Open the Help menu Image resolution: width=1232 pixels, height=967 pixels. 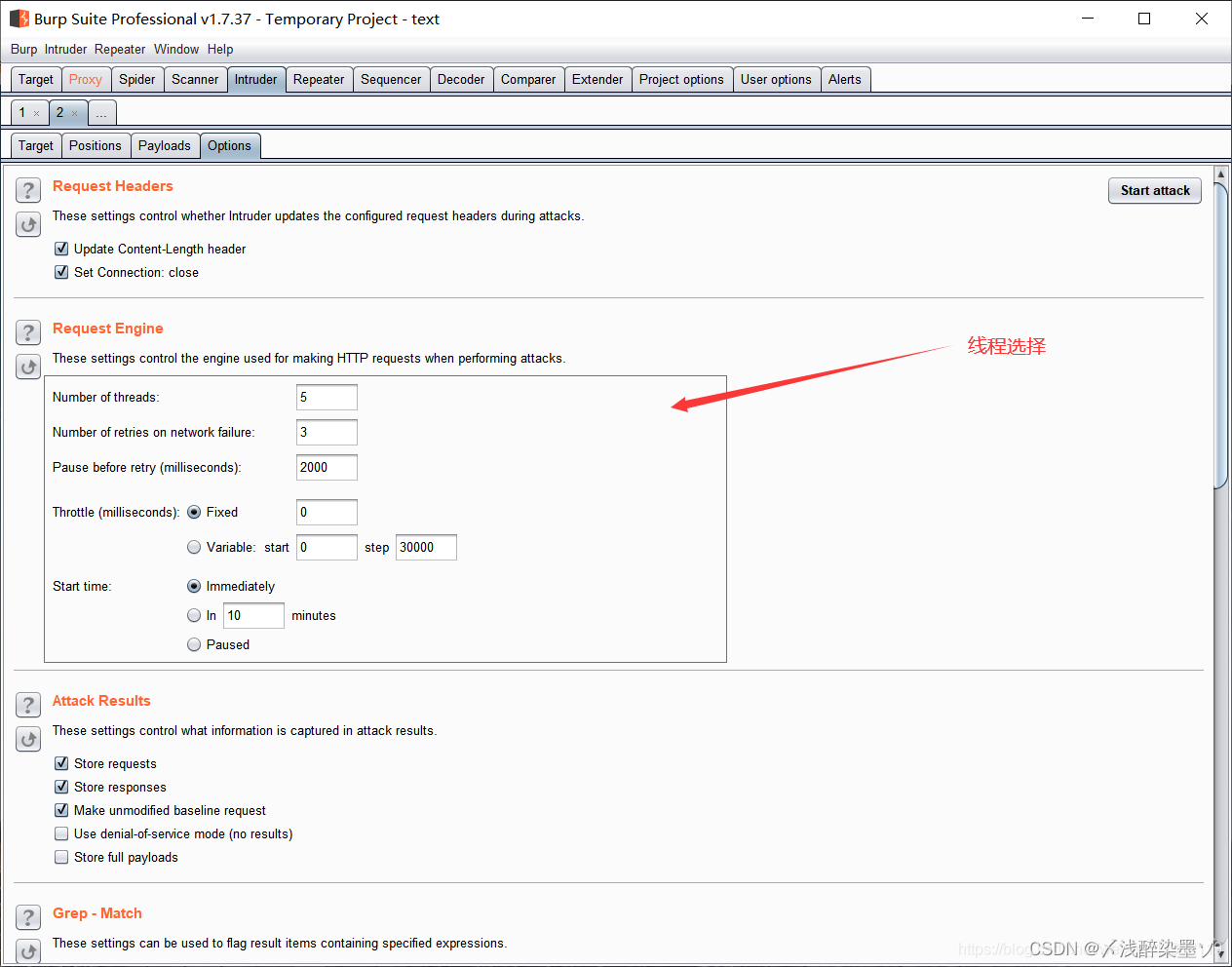220,49
